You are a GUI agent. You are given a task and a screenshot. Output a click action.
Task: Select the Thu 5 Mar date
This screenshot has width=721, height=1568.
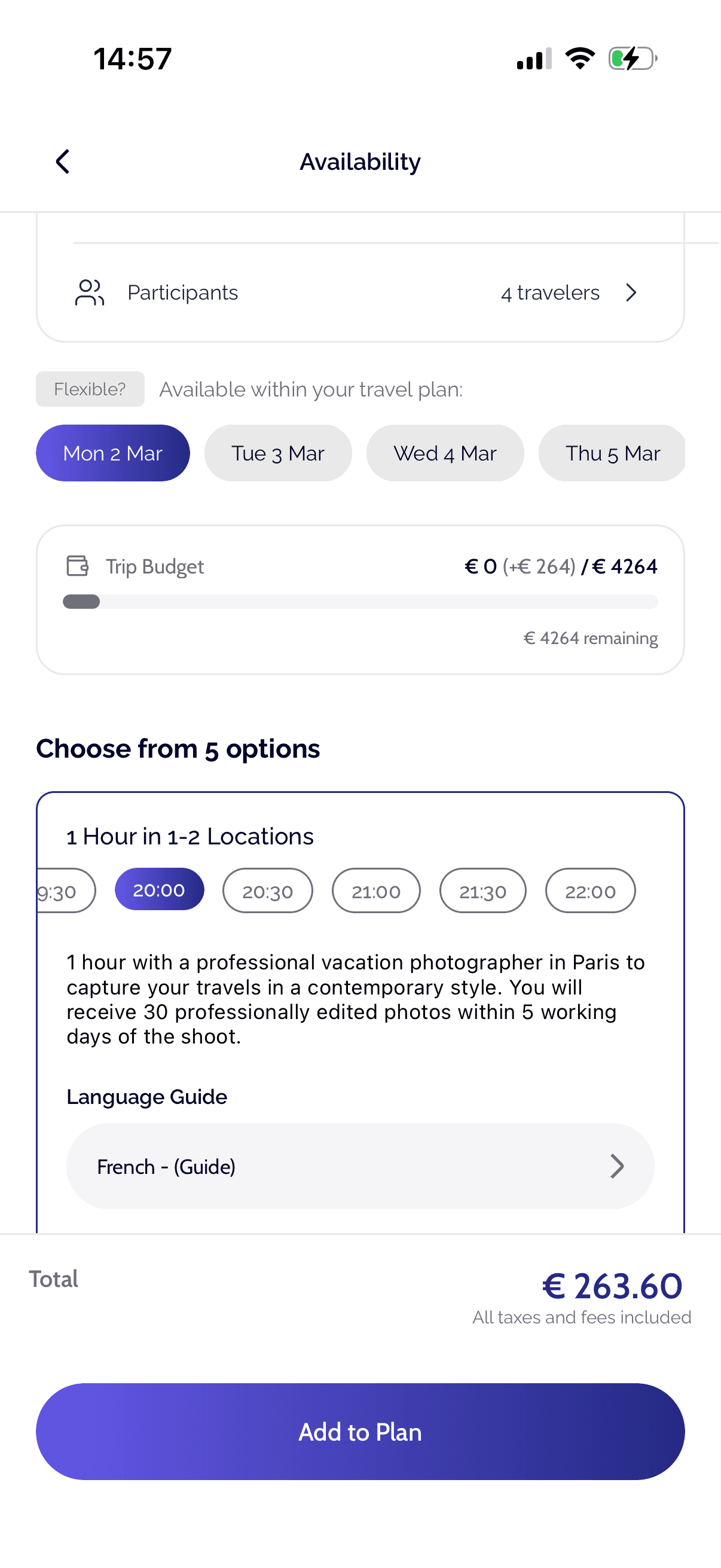[x=612, y=453]
